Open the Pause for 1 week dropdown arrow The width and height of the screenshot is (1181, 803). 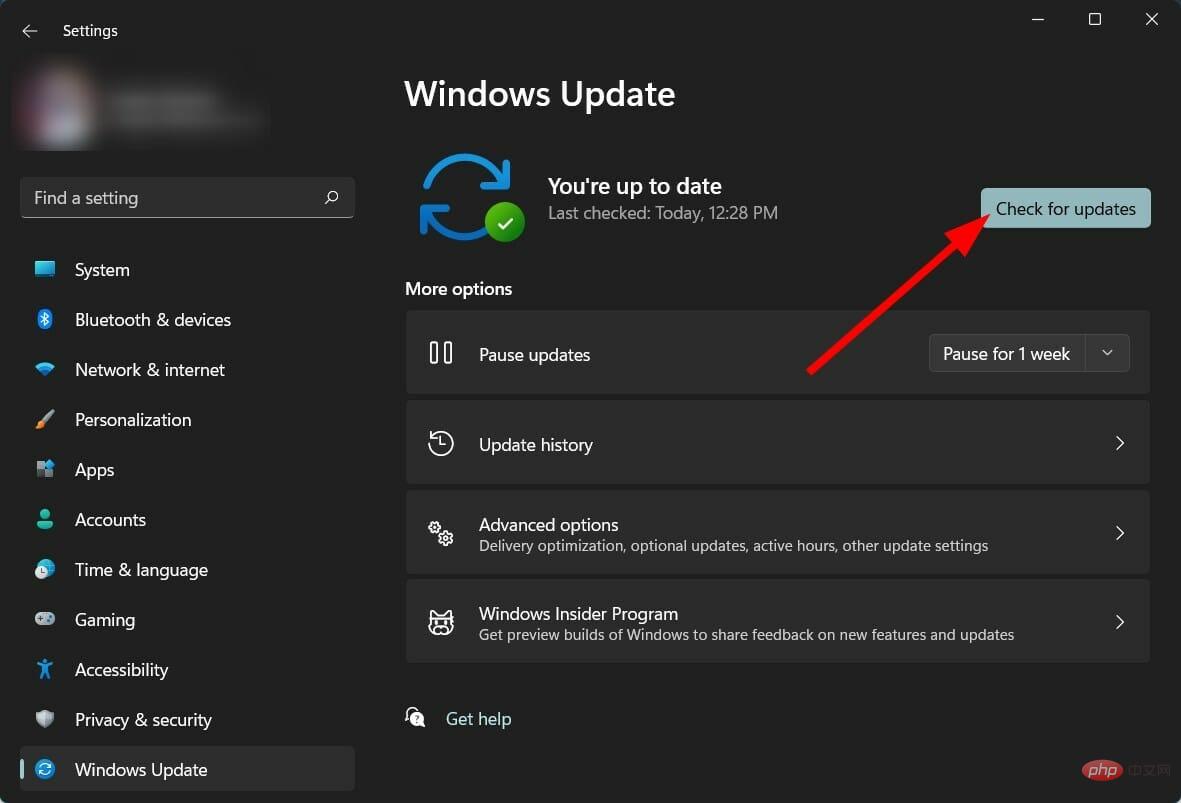pyautogui.click(x=1107, y=353)
